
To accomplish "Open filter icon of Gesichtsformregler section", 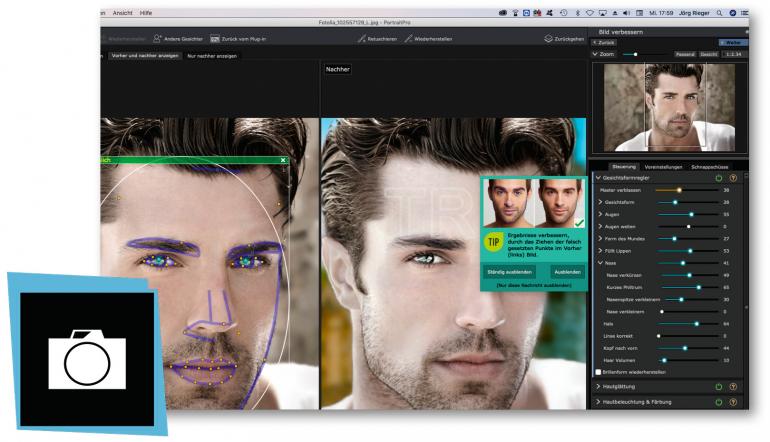I will tap(733, 178).
